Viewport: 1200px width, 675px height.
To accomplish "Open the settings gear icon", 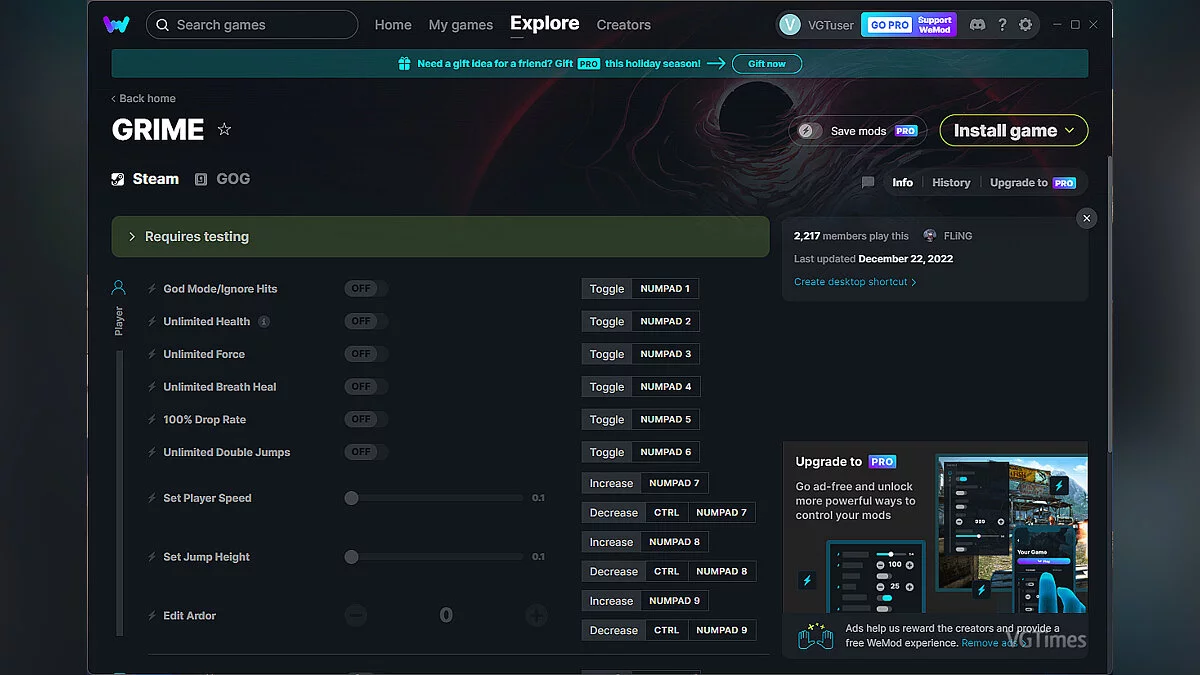I will (x=1025, y=25).
